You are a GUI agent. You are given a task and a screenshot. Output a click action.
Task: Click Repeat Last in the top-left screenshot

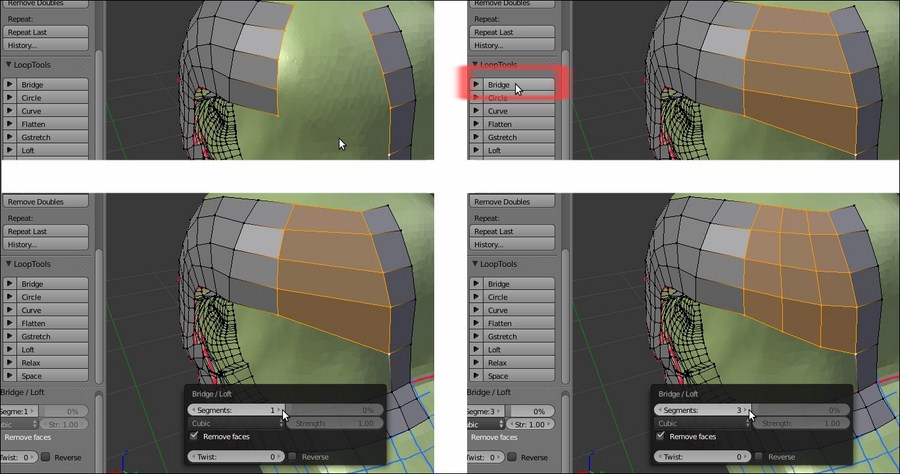pos(46,32)
